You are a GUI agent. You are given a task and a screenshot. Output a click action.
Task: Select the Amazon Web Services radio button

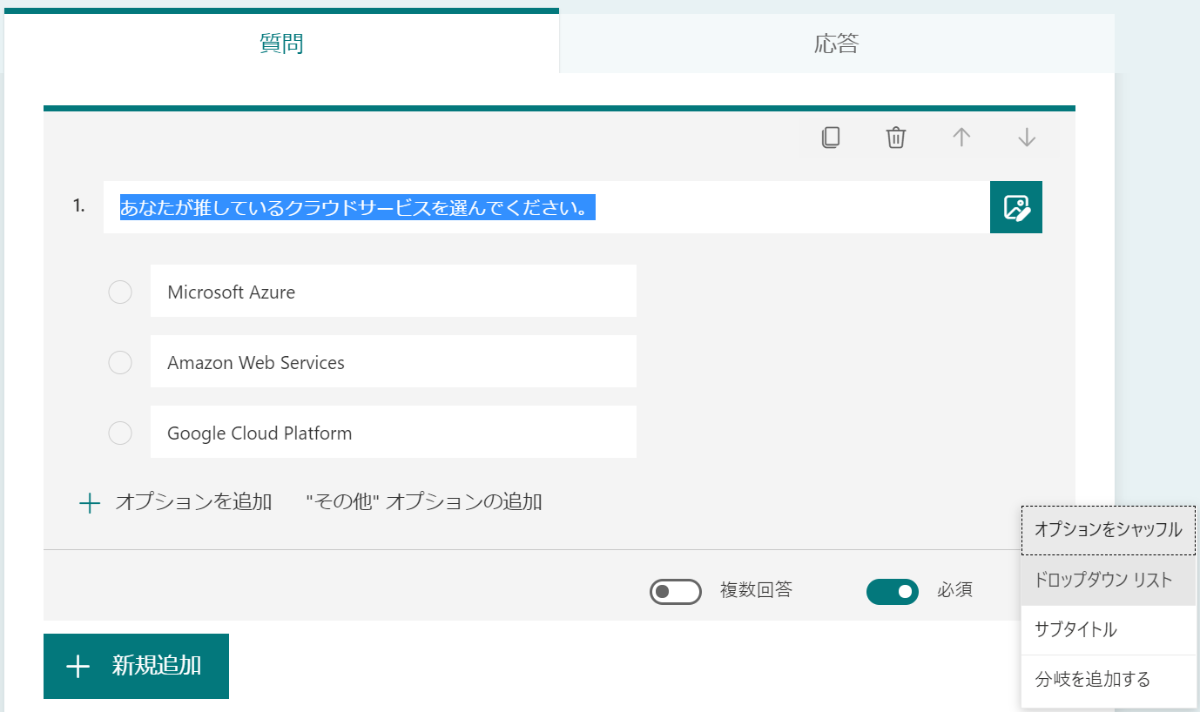[x=120, y=362]
